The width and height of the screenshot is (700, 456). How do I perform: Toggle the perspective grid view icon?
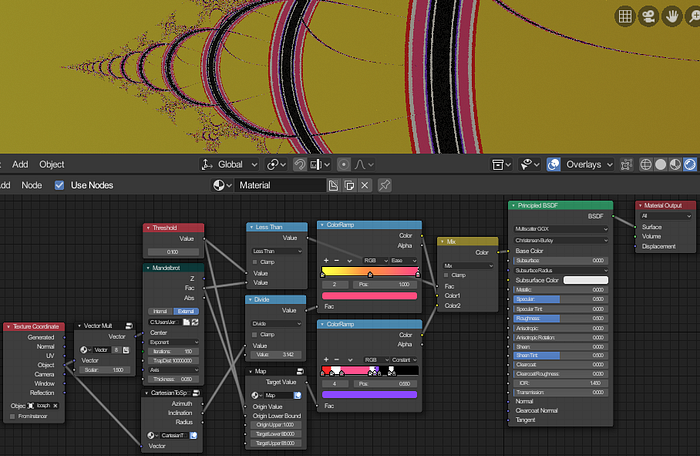(x=625, y=17)
